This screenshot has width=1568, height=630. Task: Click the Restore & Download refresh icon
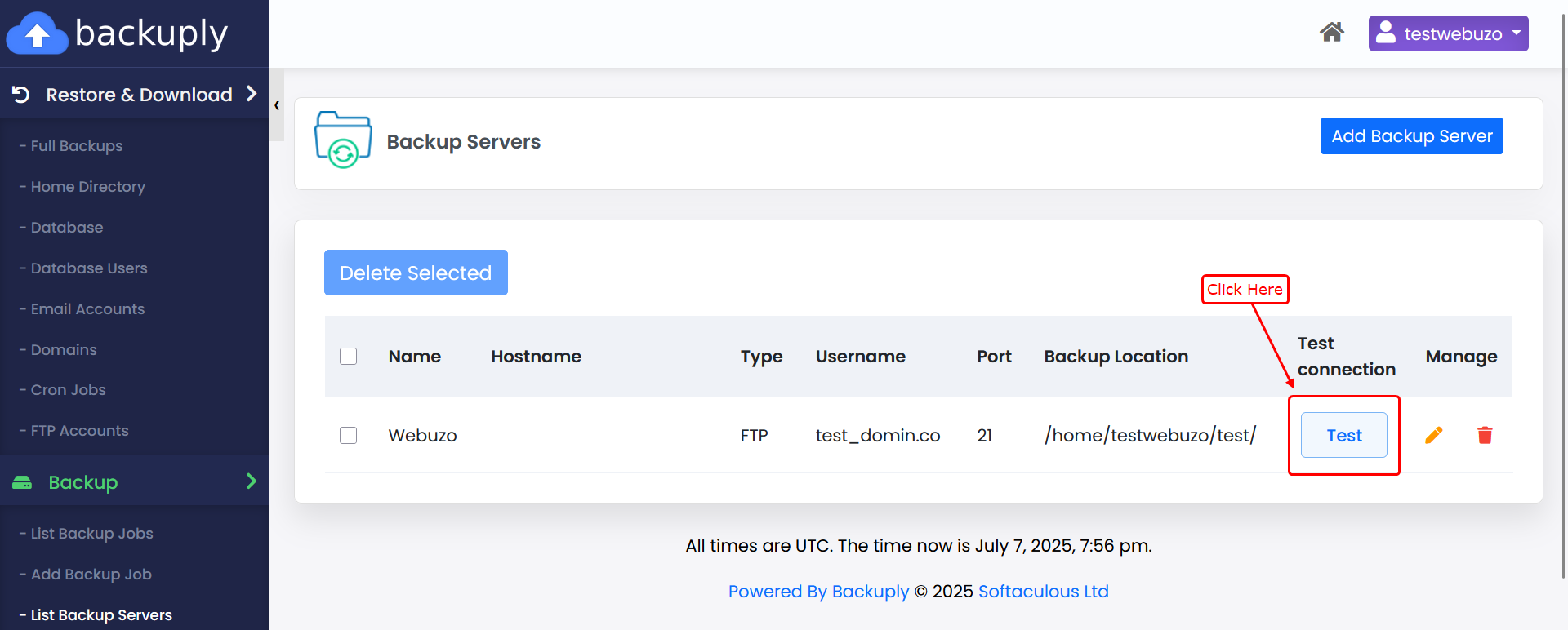(21, 95)
